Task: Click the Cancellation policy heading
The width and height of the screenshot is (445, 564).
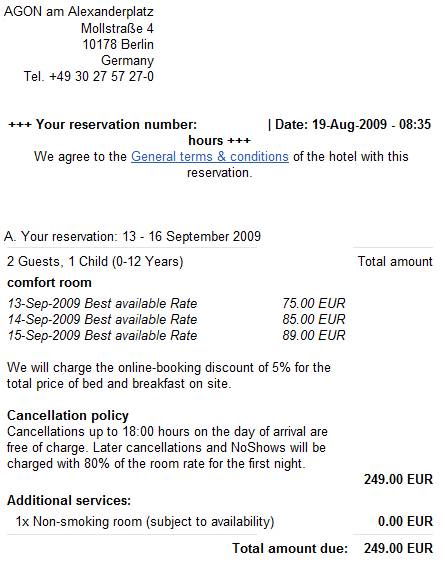Action: [x=68, y=415]
